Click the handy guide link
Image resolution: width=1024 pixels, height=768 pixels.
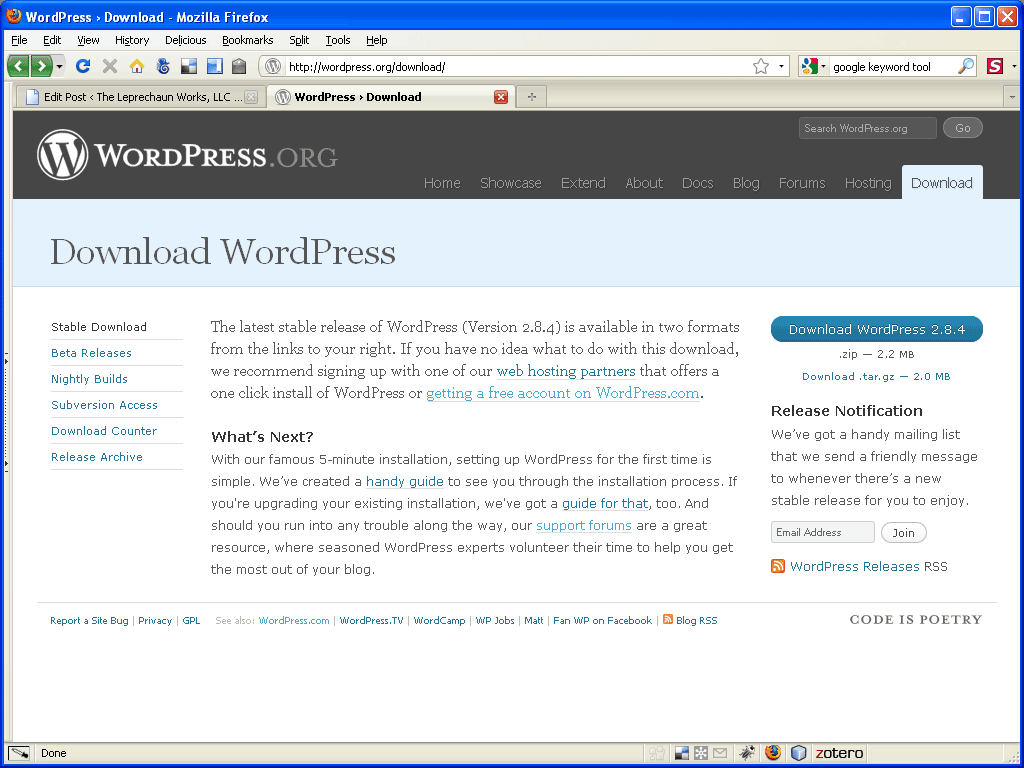404,481
